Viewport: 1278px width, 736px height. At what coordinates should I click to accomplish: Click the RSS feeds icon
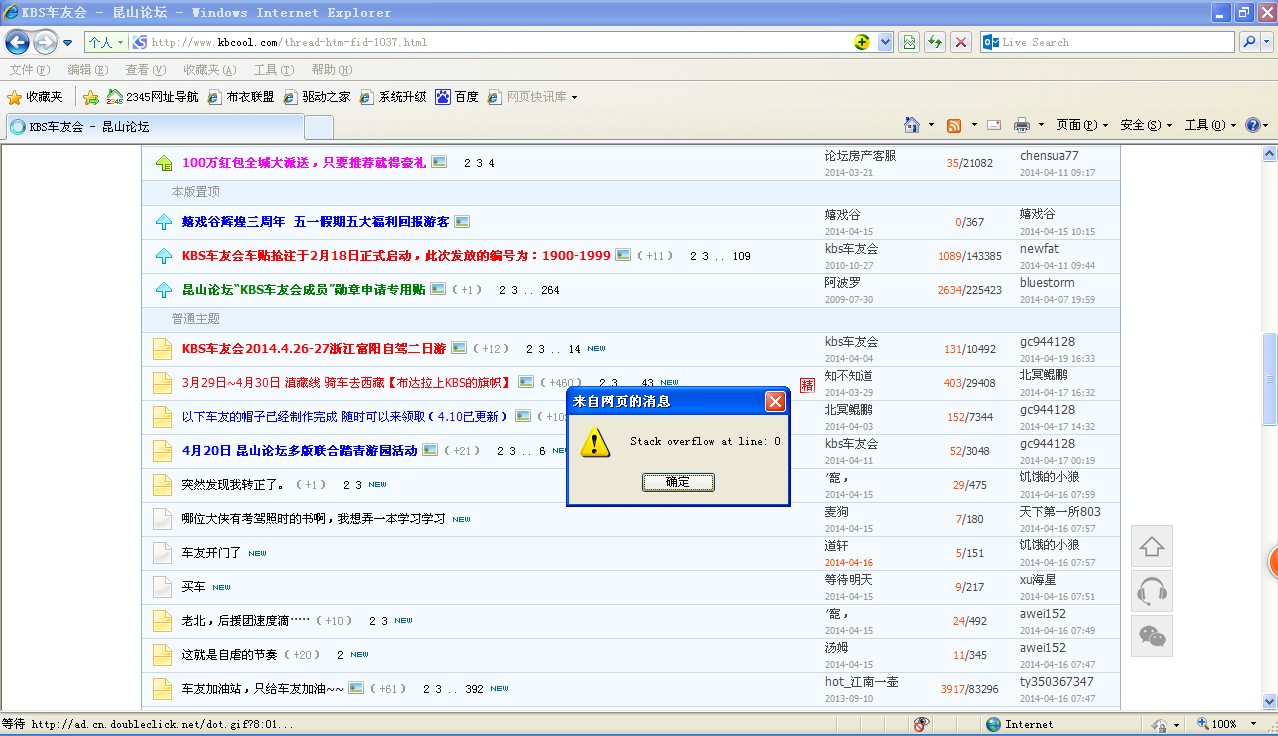(x=954, y=125)
